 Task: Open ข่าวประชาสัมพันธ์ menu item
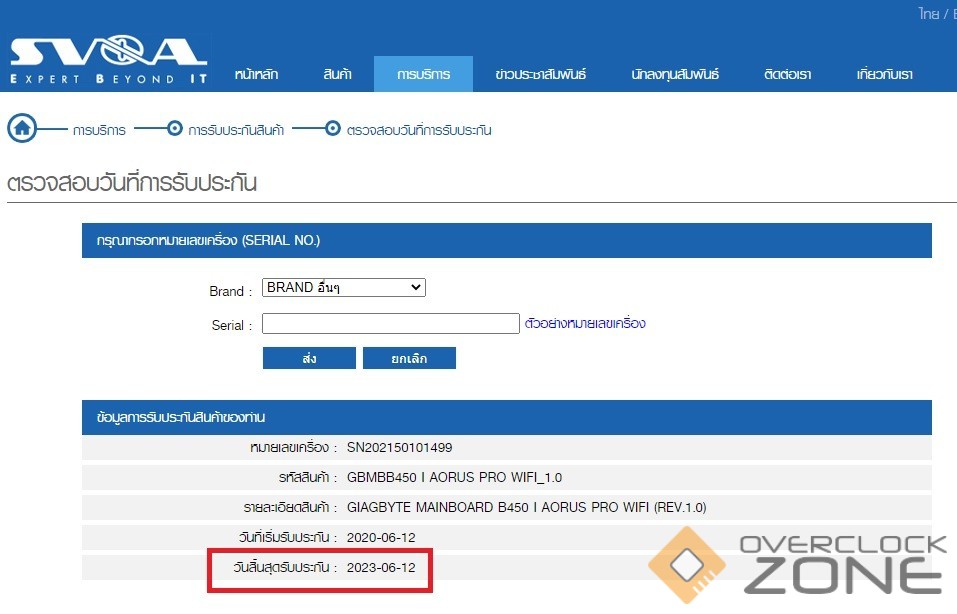[541, 74]
